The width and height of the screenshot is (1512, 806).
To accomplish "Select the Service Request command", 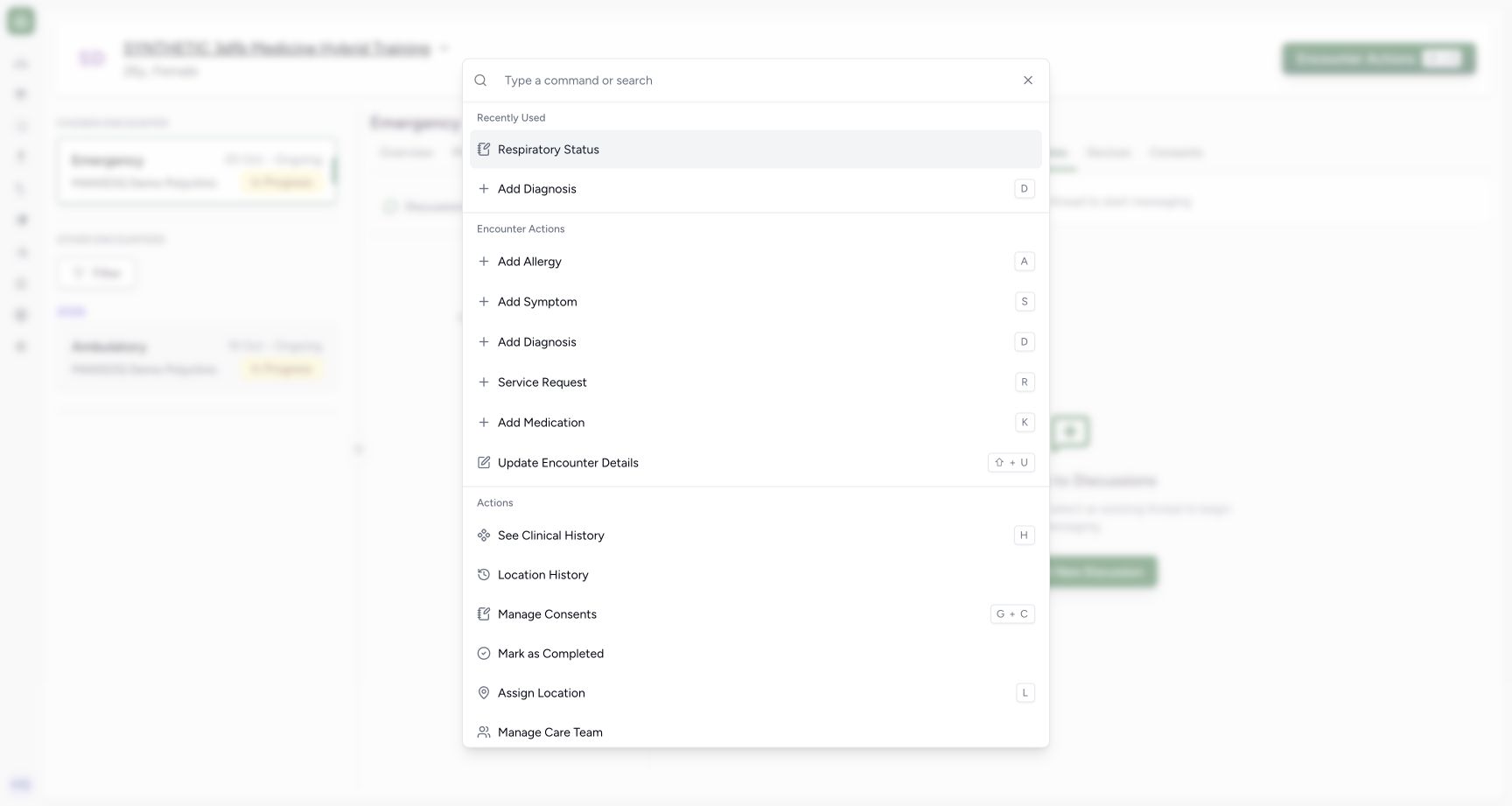I will [756, 382].
